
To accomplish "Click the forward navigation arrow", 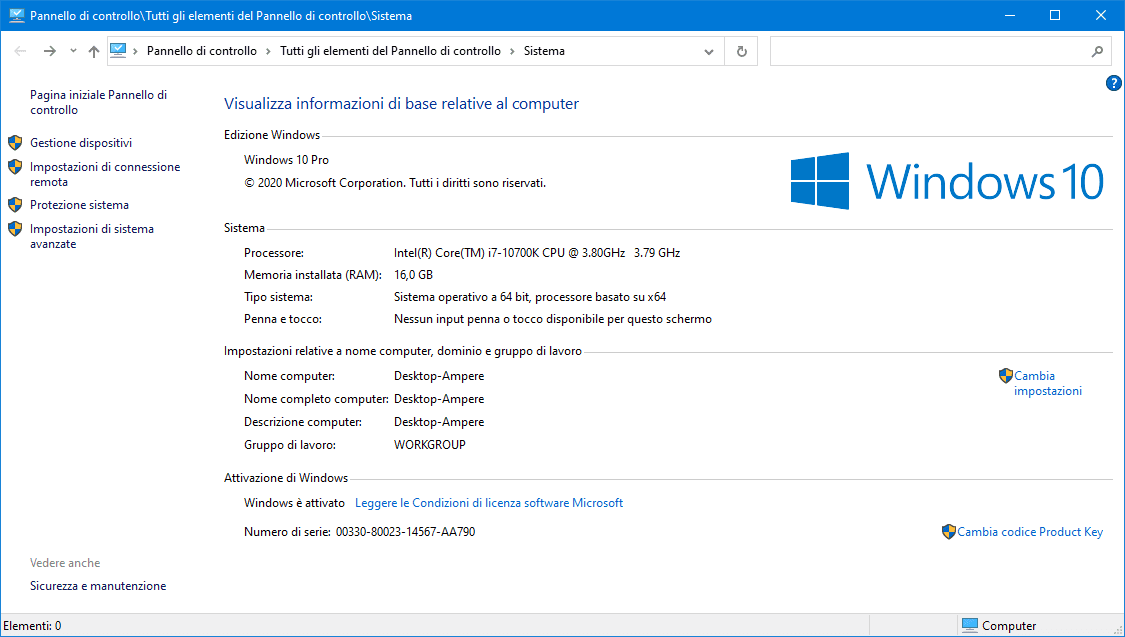I will (x=49, y=51).
